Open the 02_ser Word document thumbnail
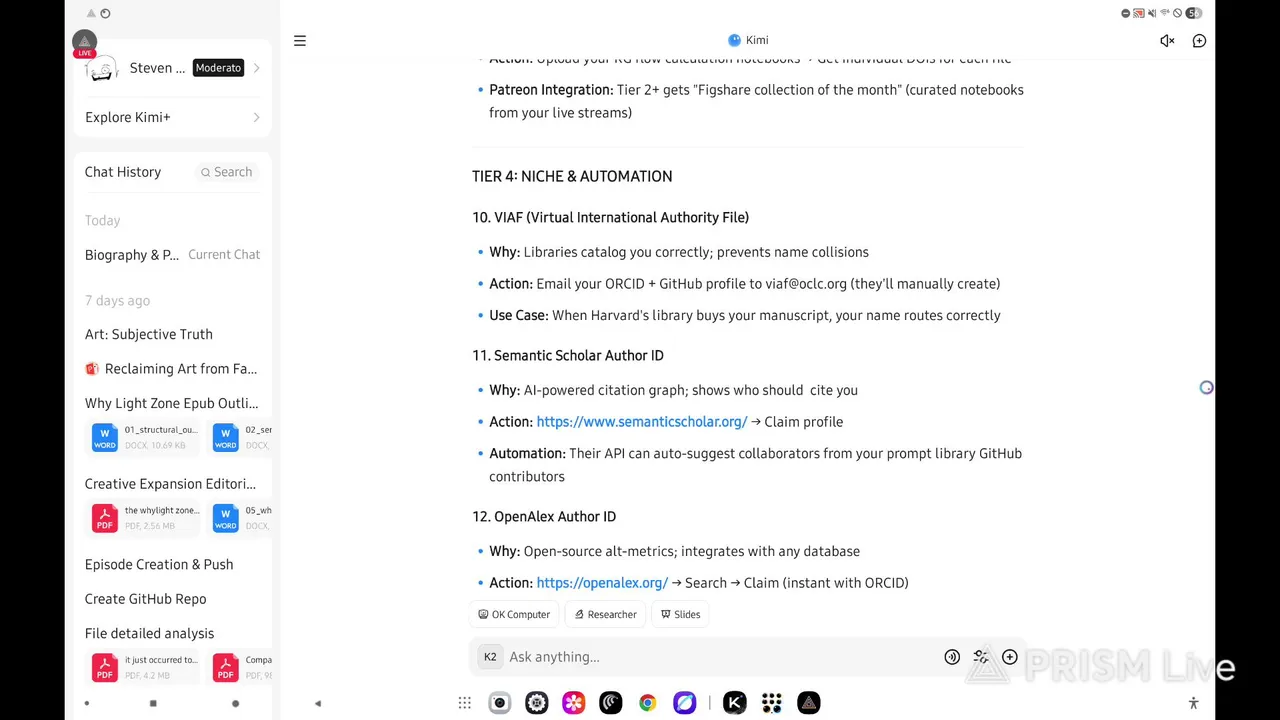1280x720 pixels. coord(241,437)
